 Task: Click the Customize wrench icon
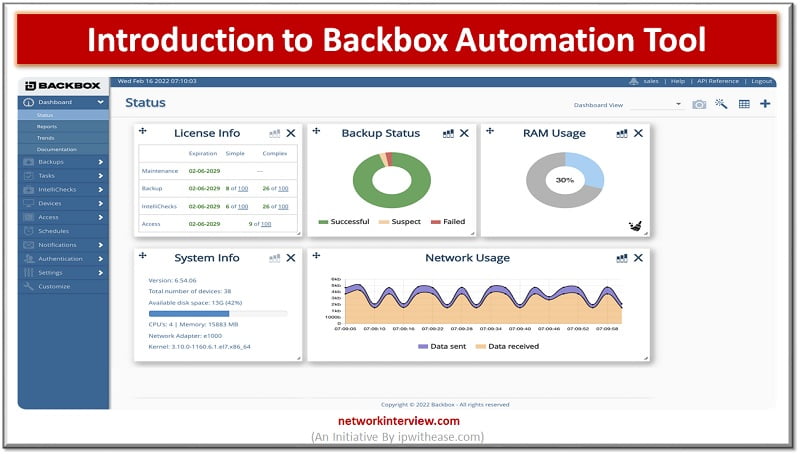(29, 286)
